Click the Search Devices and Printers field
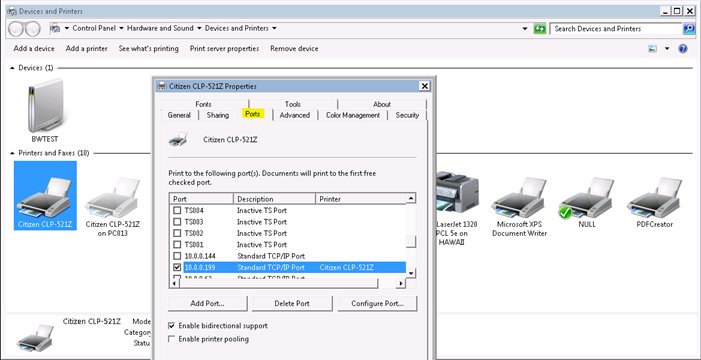The image size is (701, 360). tap(616, 29)
